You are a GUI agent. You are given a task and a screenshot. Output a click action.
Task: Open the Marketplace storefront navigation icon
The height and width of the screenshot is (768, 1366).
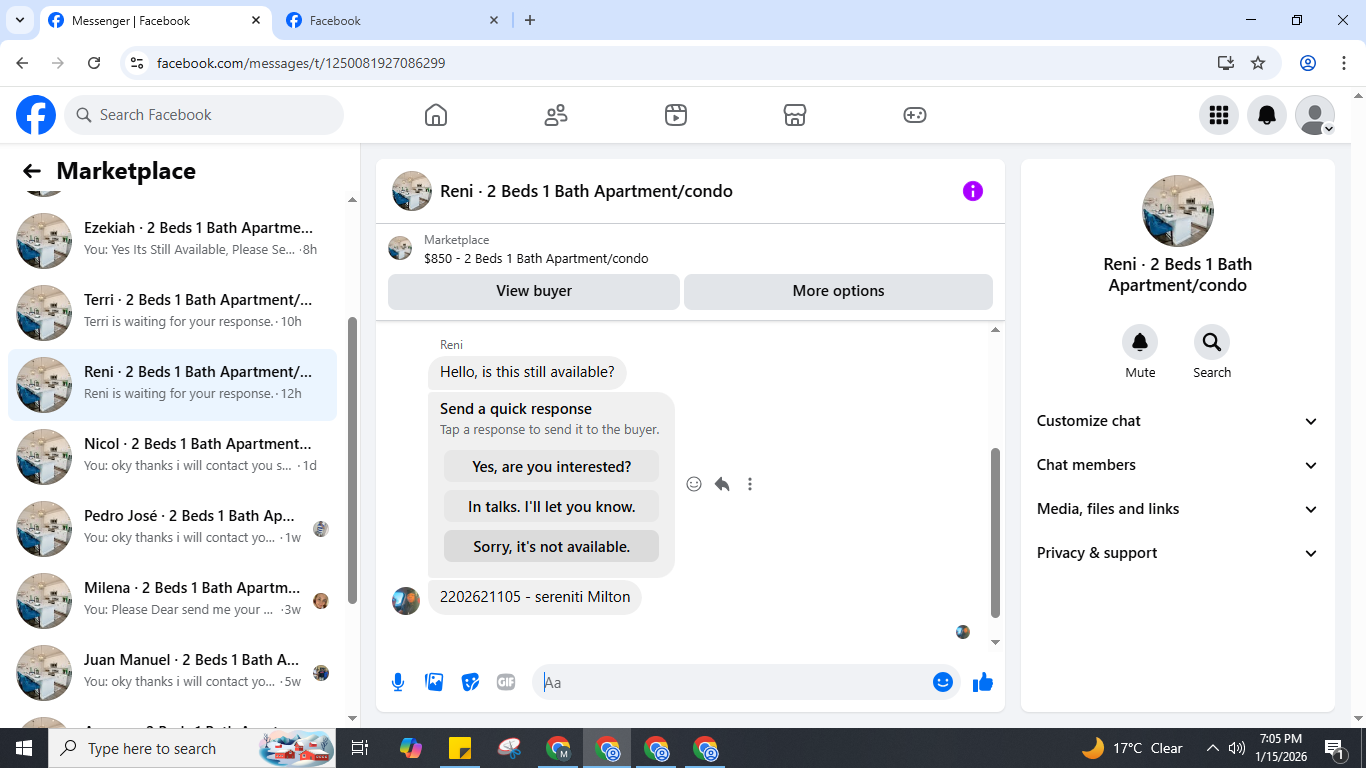point(795,115)
